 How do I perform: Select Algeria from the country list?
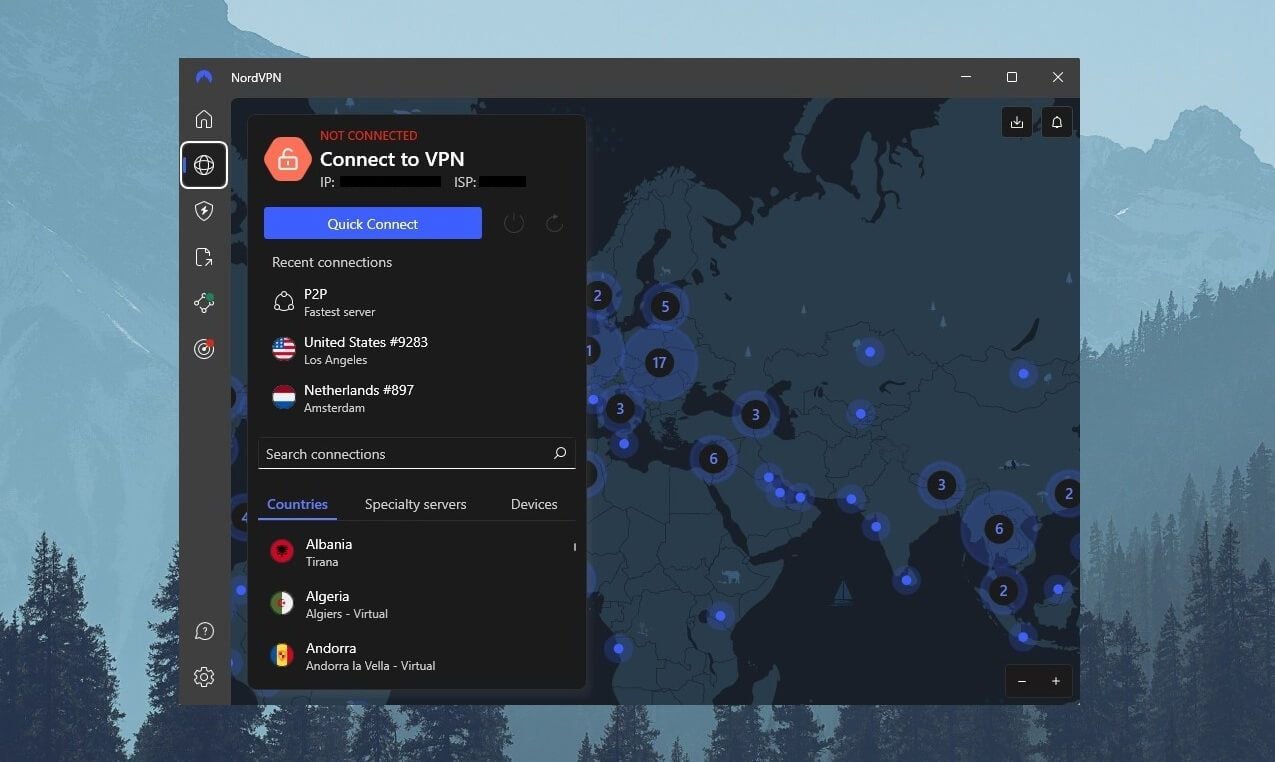[x=417, y=604]
